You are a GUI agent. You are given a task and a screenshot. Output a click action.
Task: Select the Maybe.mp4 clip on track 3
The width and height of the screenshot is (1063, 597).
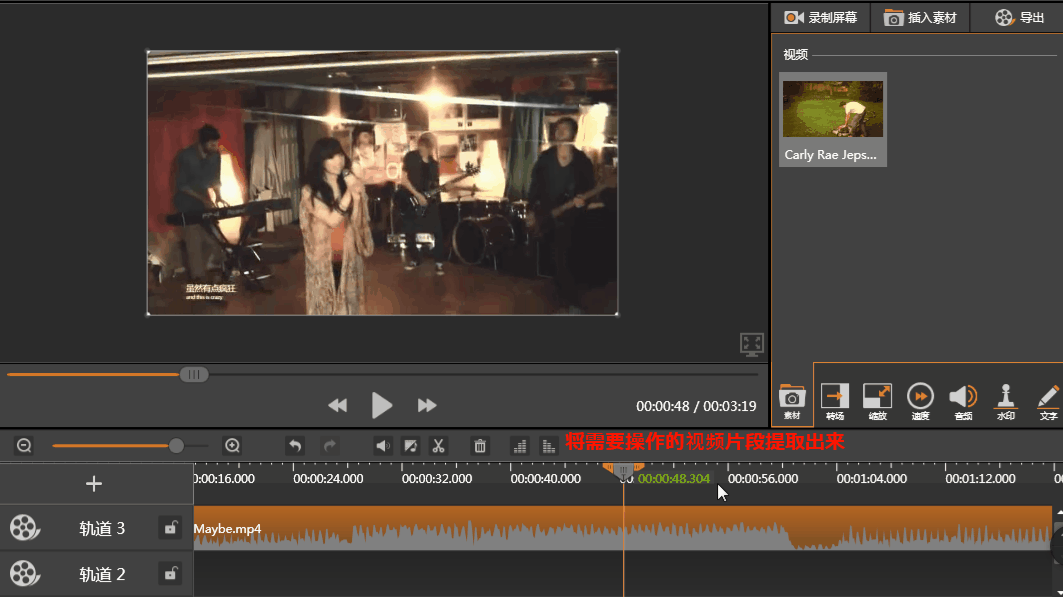pos(622,528)
